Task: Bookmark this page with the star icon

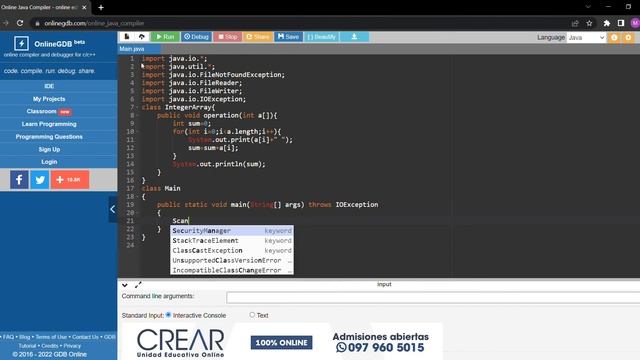Action: pyautogui.click(x=589, y=23)
